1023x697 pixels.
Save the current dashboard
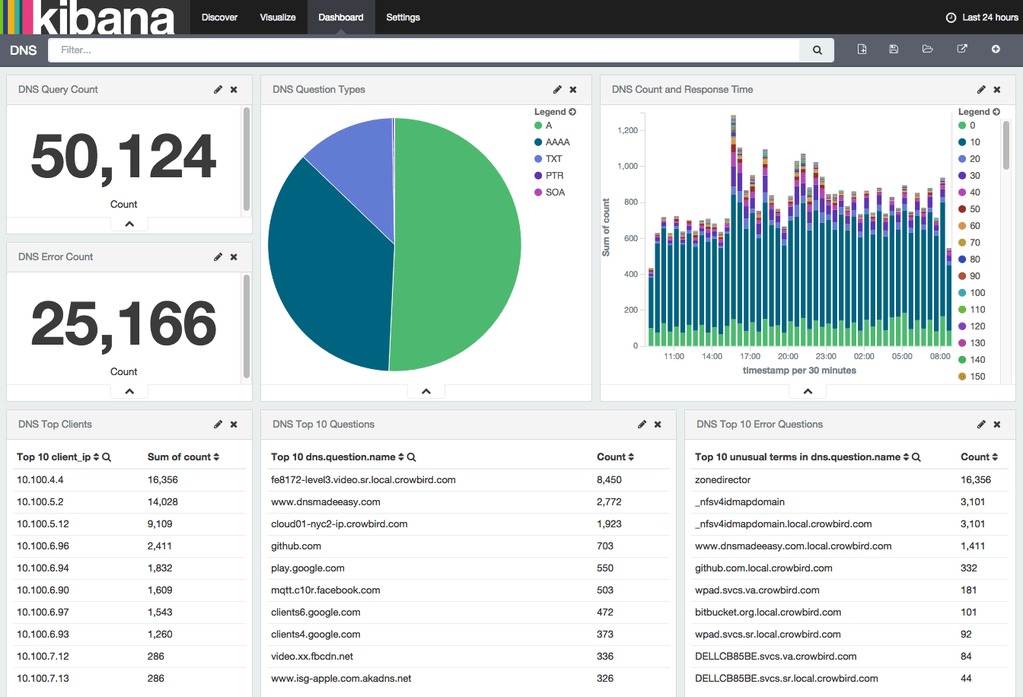[893, 48]
